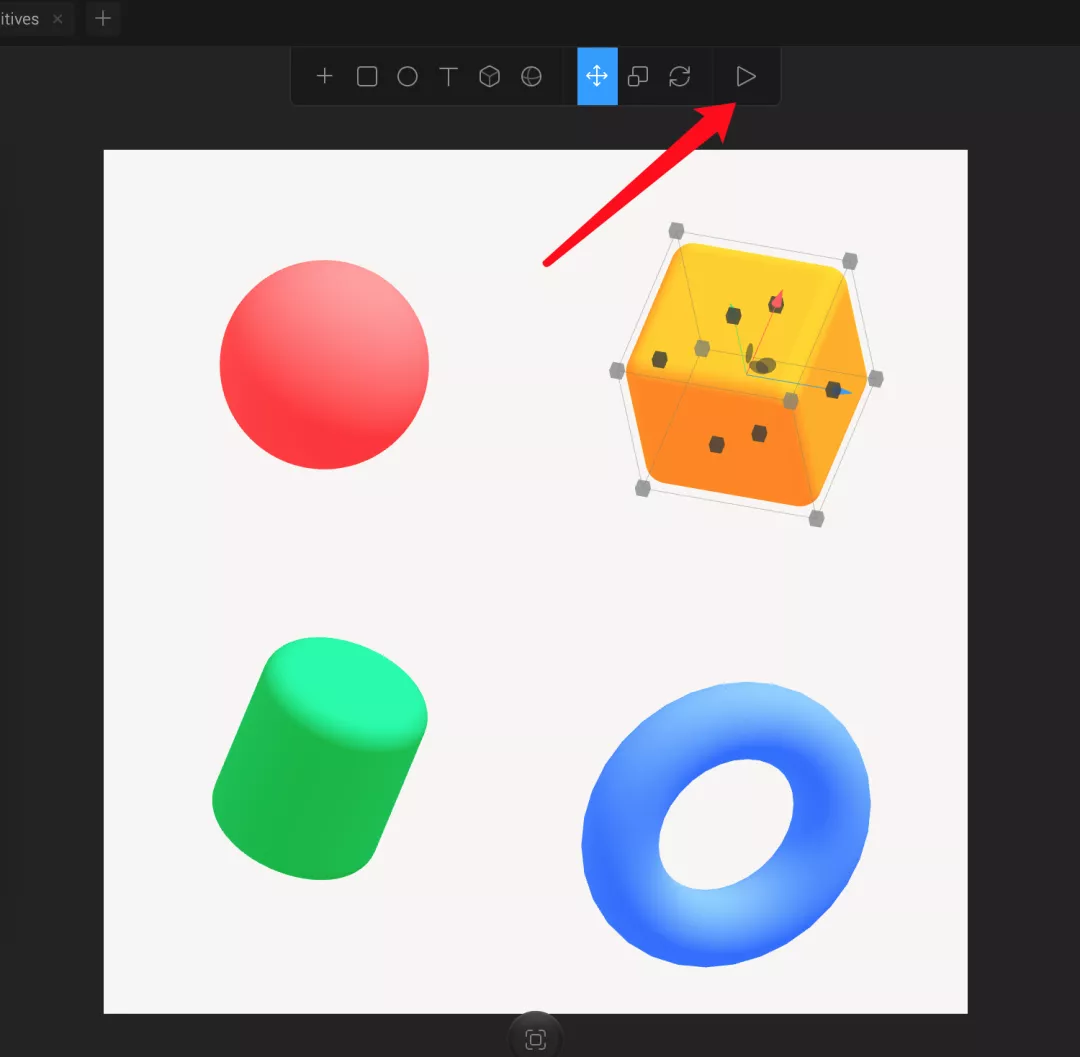Close the Primitives file tab
The width and height of the screenshot is (1080, 1057).
[58, 19]
